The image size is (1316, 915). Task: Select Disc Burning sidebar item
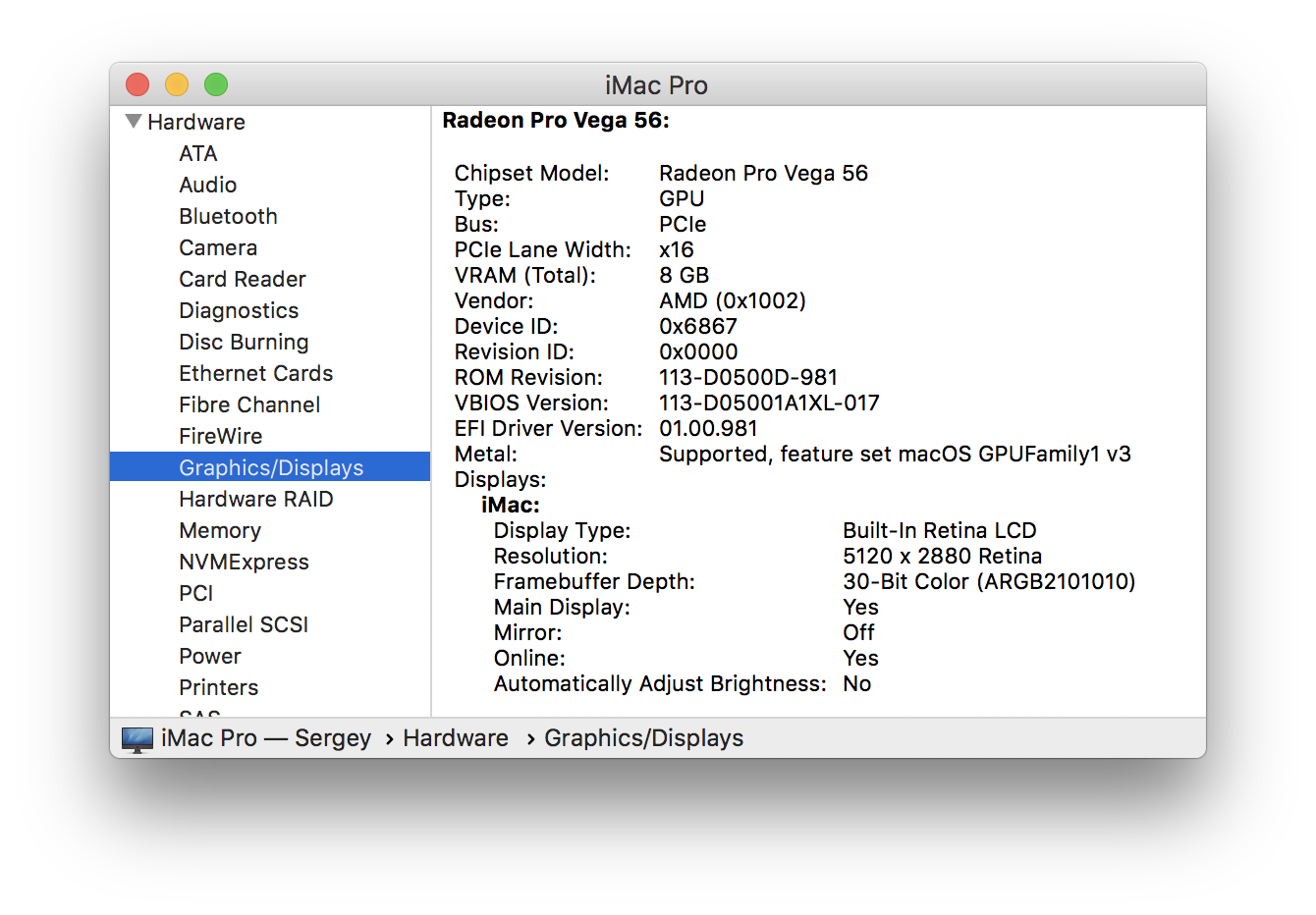coord(244,342)
